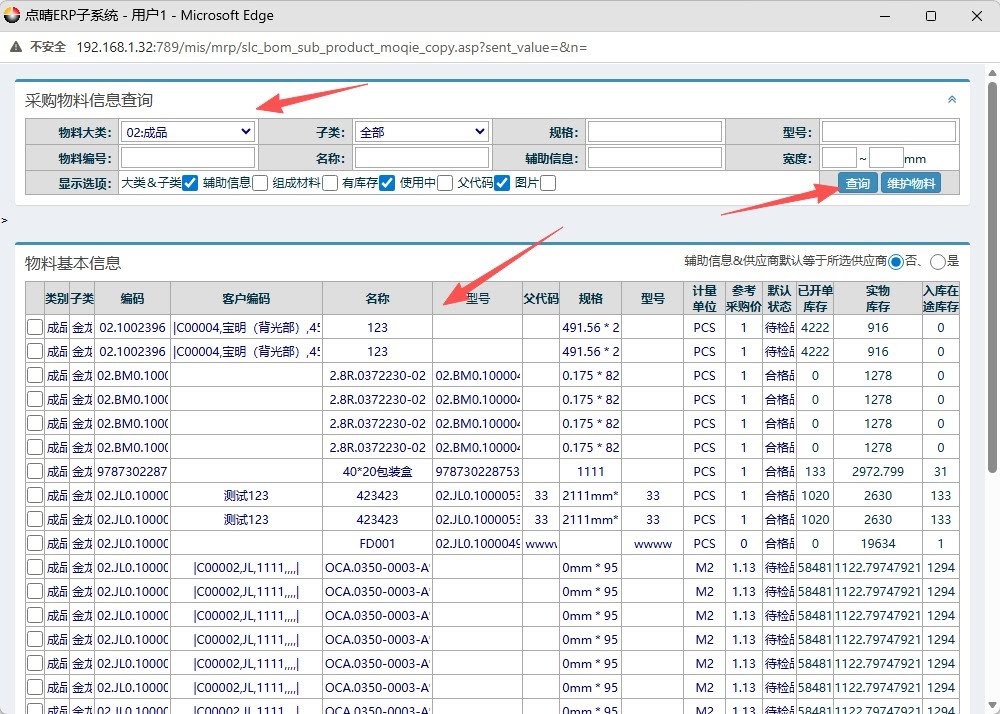The image size is (1000, 714).
Task: Click the 点晴ERP app icon in the title bar
Action: click(x=11, y=15)
